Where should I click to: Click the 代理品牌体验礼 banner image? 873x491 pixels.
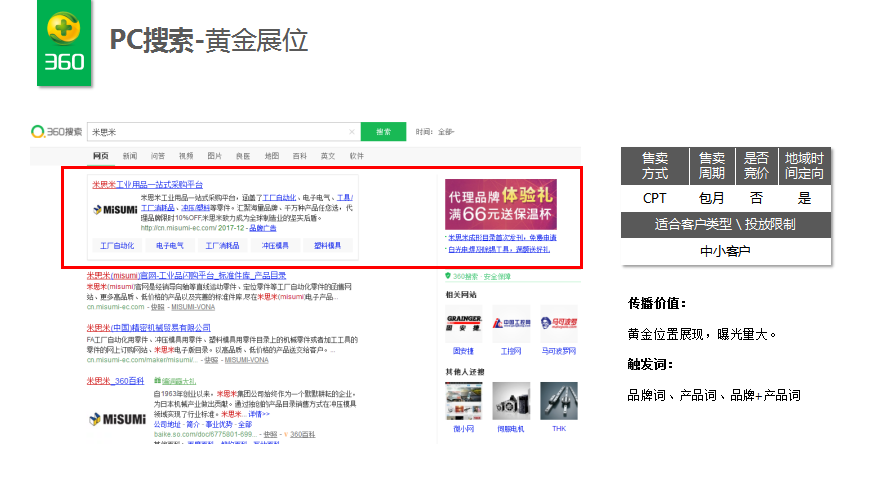(x=501, y=204)
